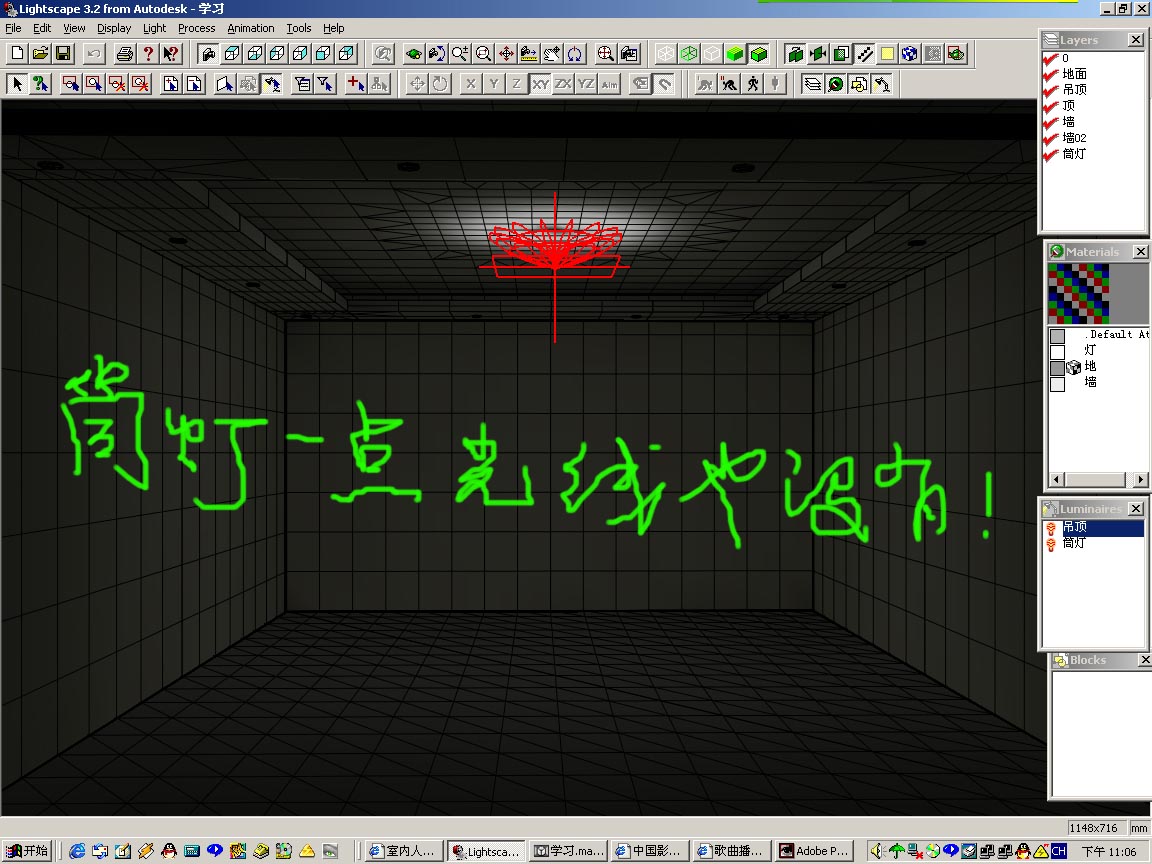Constrain to YZ plane button
Image resolution: width=1152 pixels, height=864 pixels.
point(586,84)
